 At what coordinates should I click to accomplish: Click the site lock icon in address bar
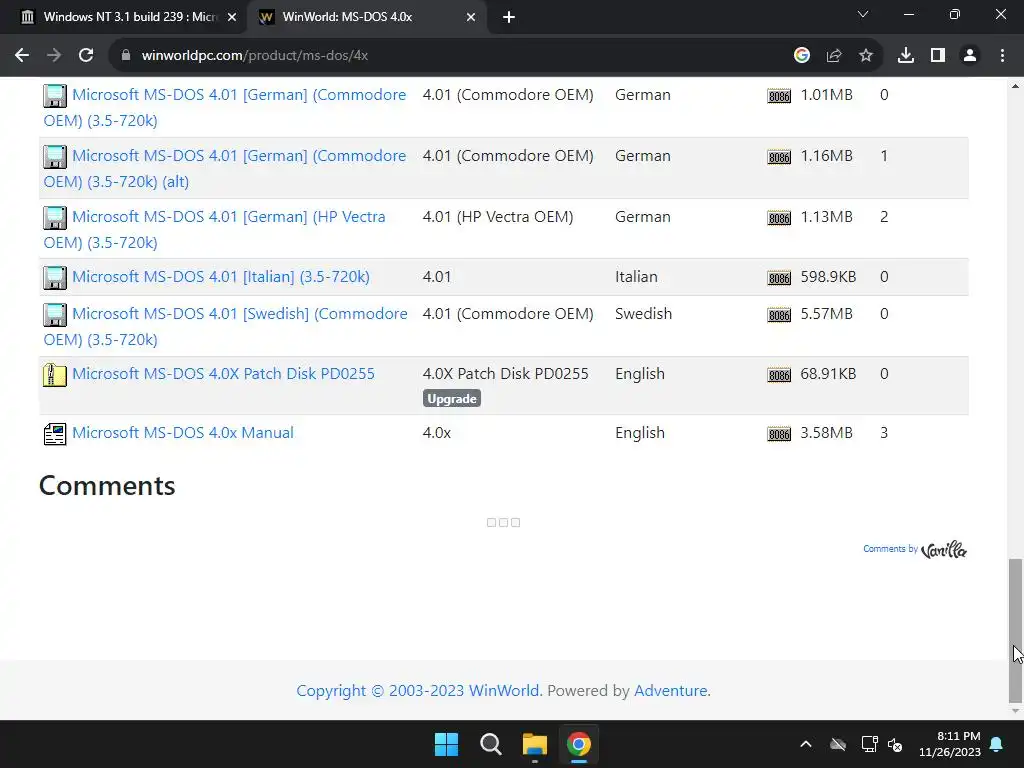point(126,56)
